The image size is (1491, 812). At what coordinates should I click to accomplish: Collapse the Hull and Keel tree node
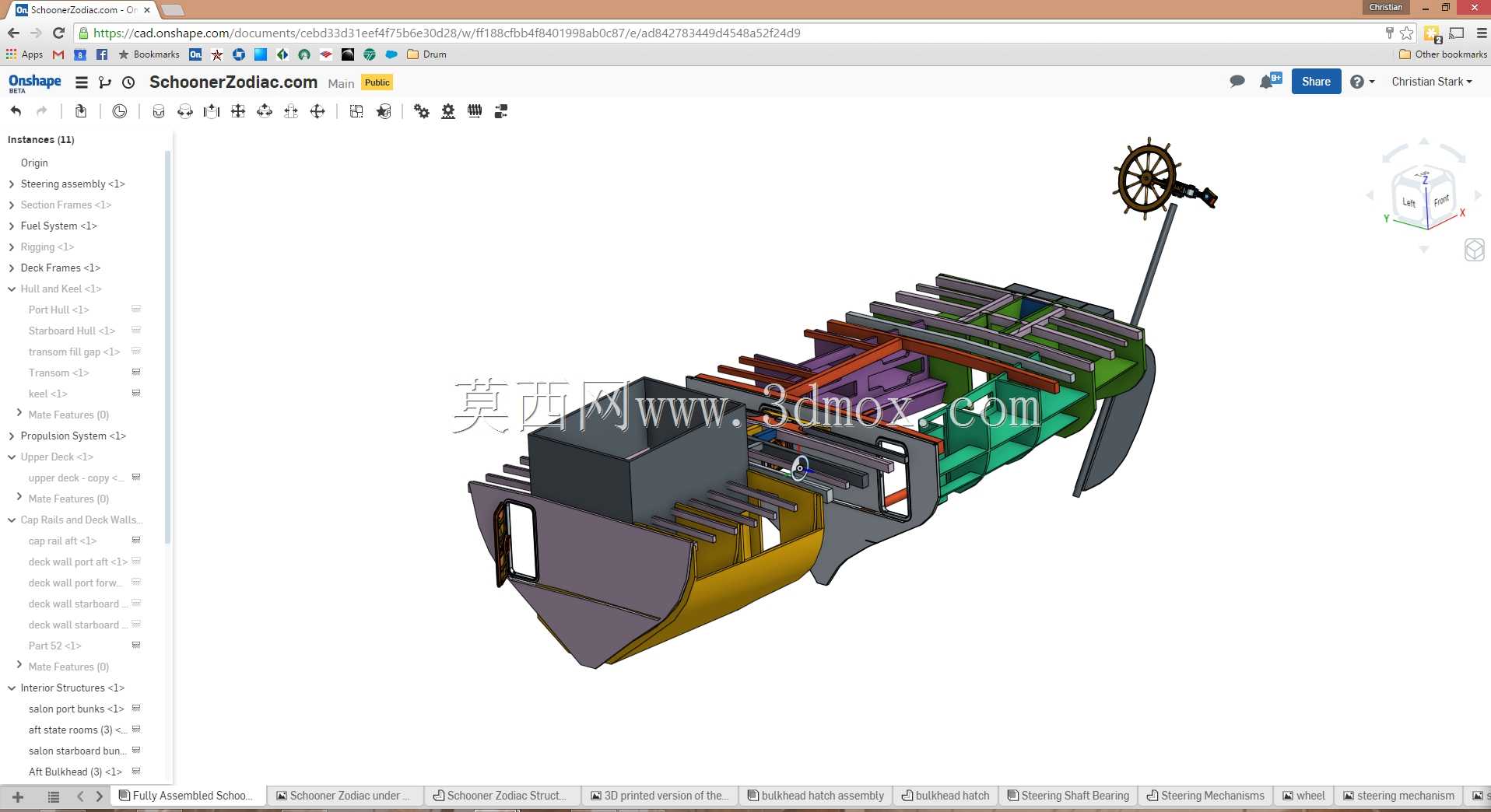[x=12, y=289]
